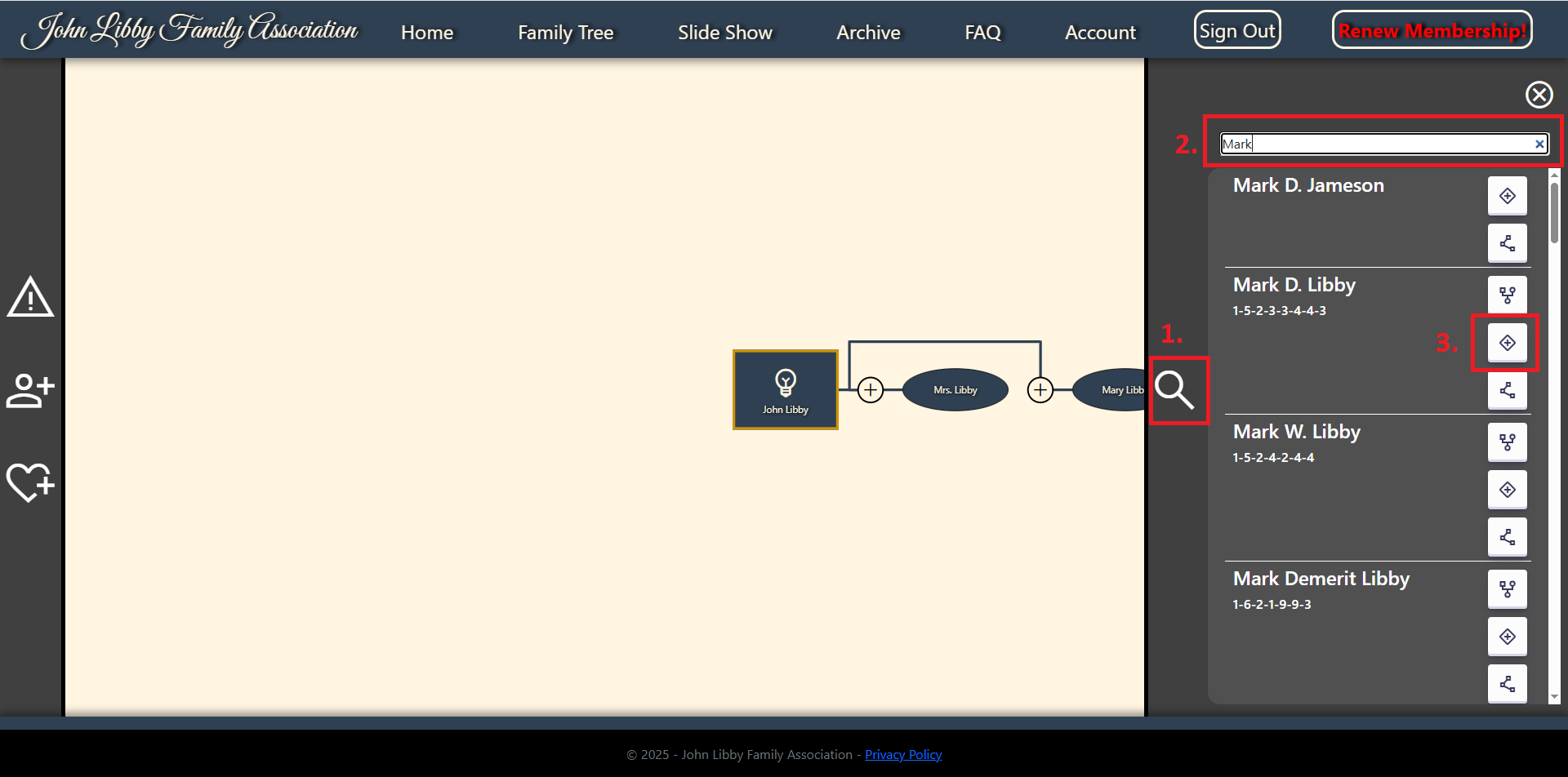This screenshot has height=777, width=1568.
Task: Show the descendant tree for Mark W. Libby
Action: tap(1508, 442)
